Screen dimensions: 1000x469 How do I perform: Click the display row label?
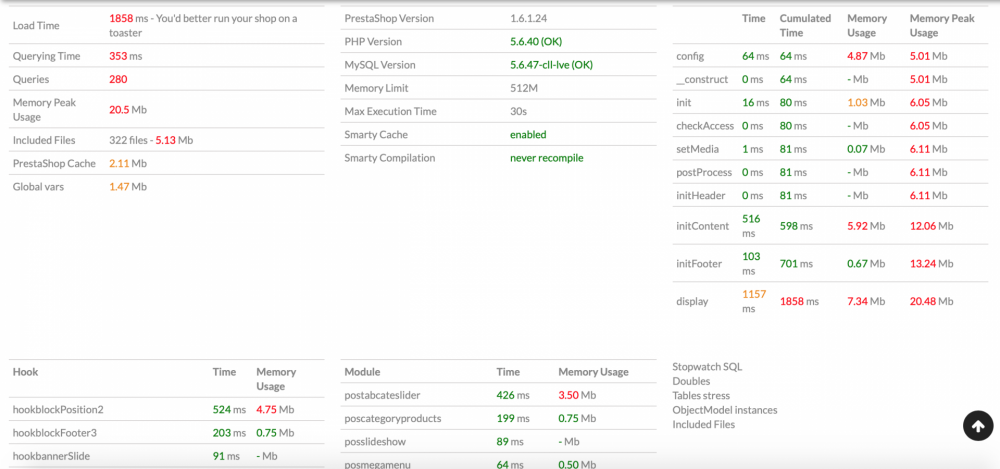[692, 301]
